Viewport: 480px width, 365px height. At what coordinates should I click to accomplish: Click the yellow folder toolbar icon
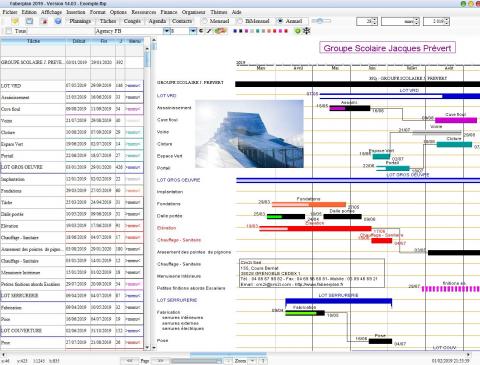coord(15,21)
